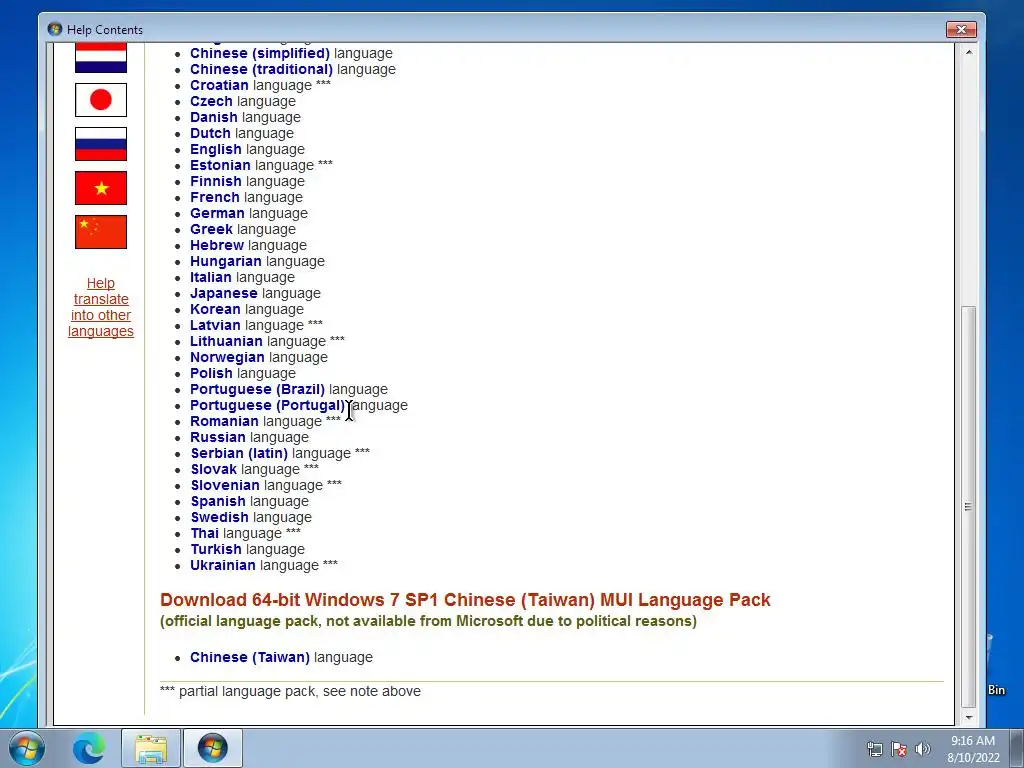Click the Netherlands flag icon
The width and height of the screenshot is (1024, 768).
(x=101, y=57)
